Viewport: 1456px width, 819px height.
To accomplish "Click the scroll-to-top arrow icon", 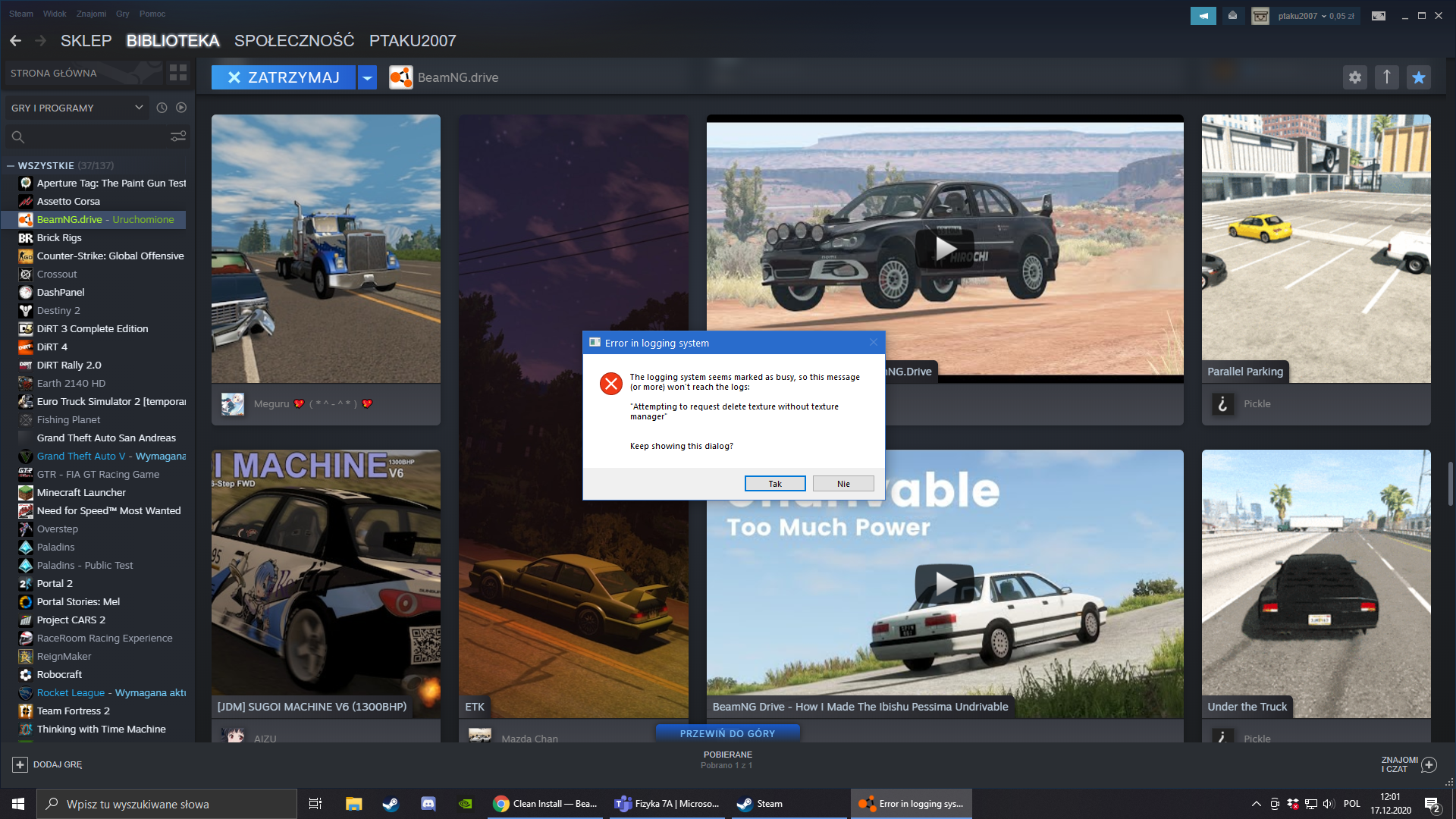I will pos(1386,77).
